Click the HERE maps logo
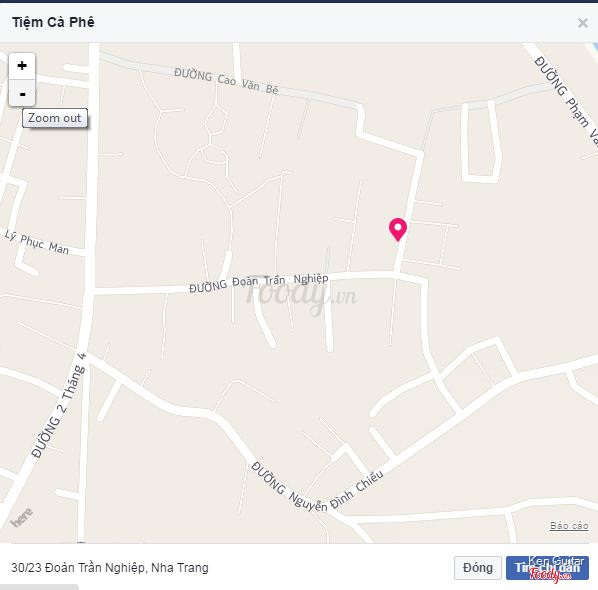The image size is (598, 590). click(x=22, y=517)
